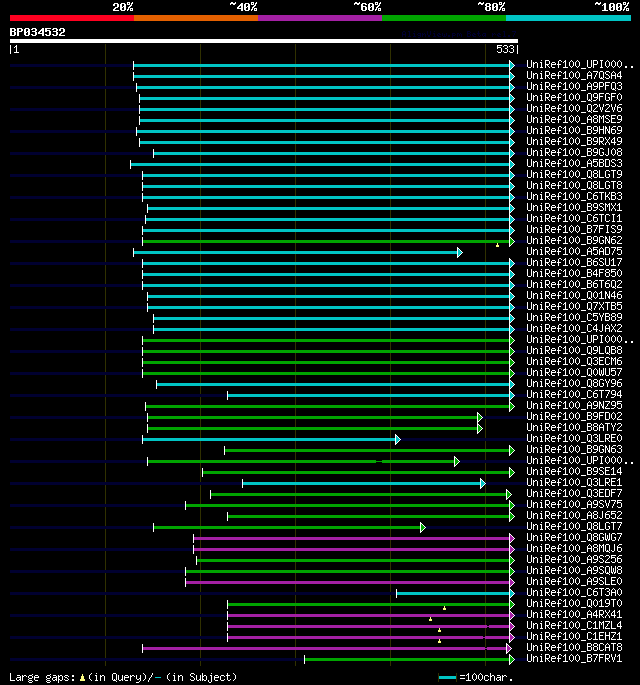Click the arrowhead ending the Q3EDF7 alignment bar
This screenshot has width=640, height=685.
(509, 495)
